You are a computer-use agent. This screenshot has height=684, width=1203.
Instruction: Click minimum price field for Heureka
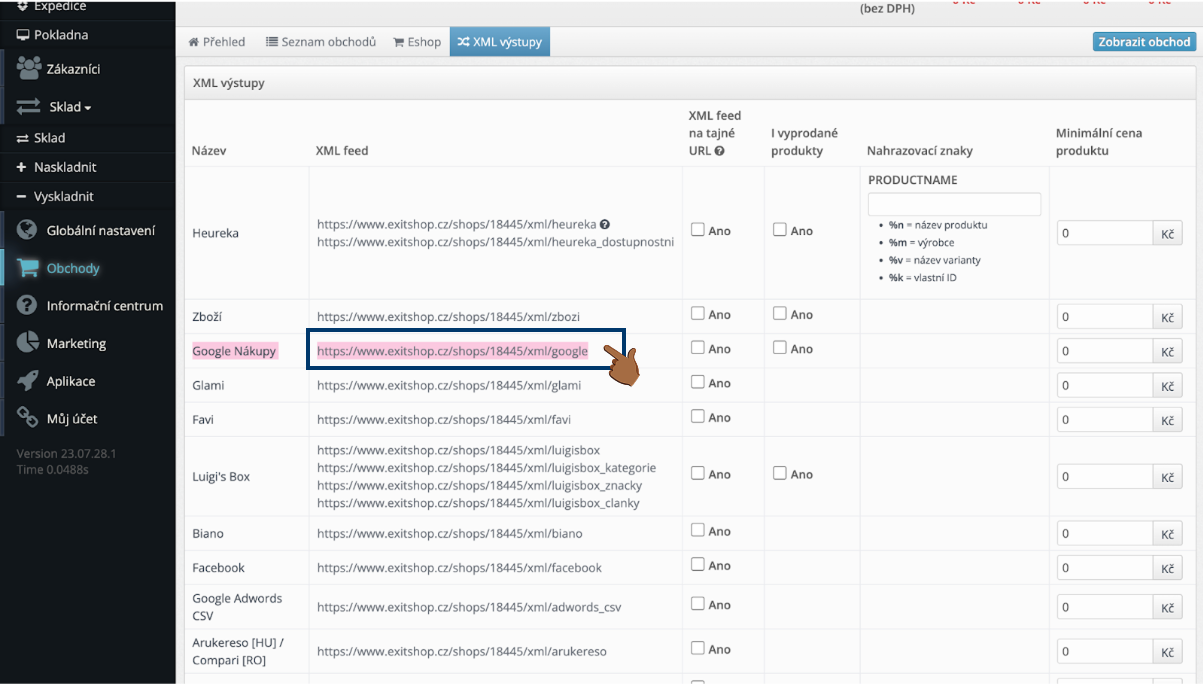[1105, 233]
